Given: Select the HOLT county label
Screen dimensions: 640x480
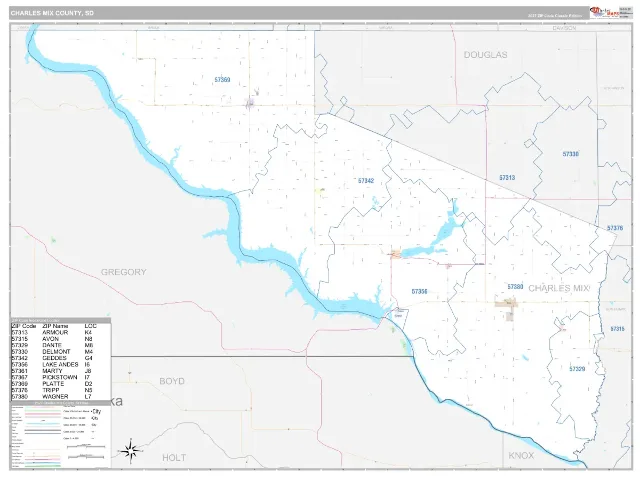Looking at the screenshot, I should point(174,458).
